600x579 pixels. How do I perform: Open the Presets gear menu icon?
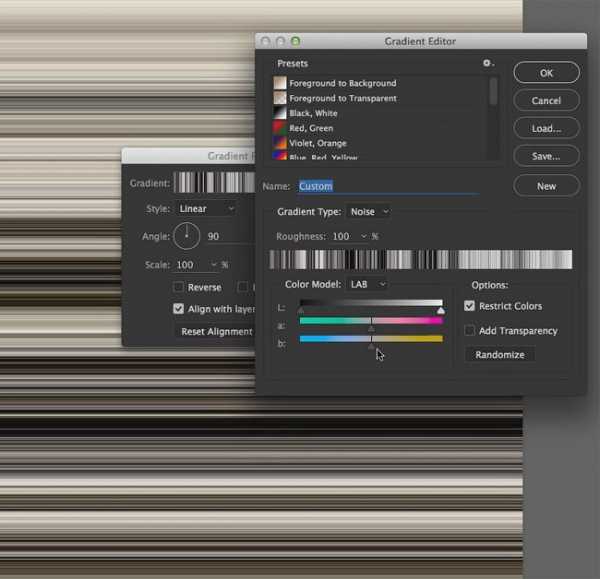(x=488, y=64)
